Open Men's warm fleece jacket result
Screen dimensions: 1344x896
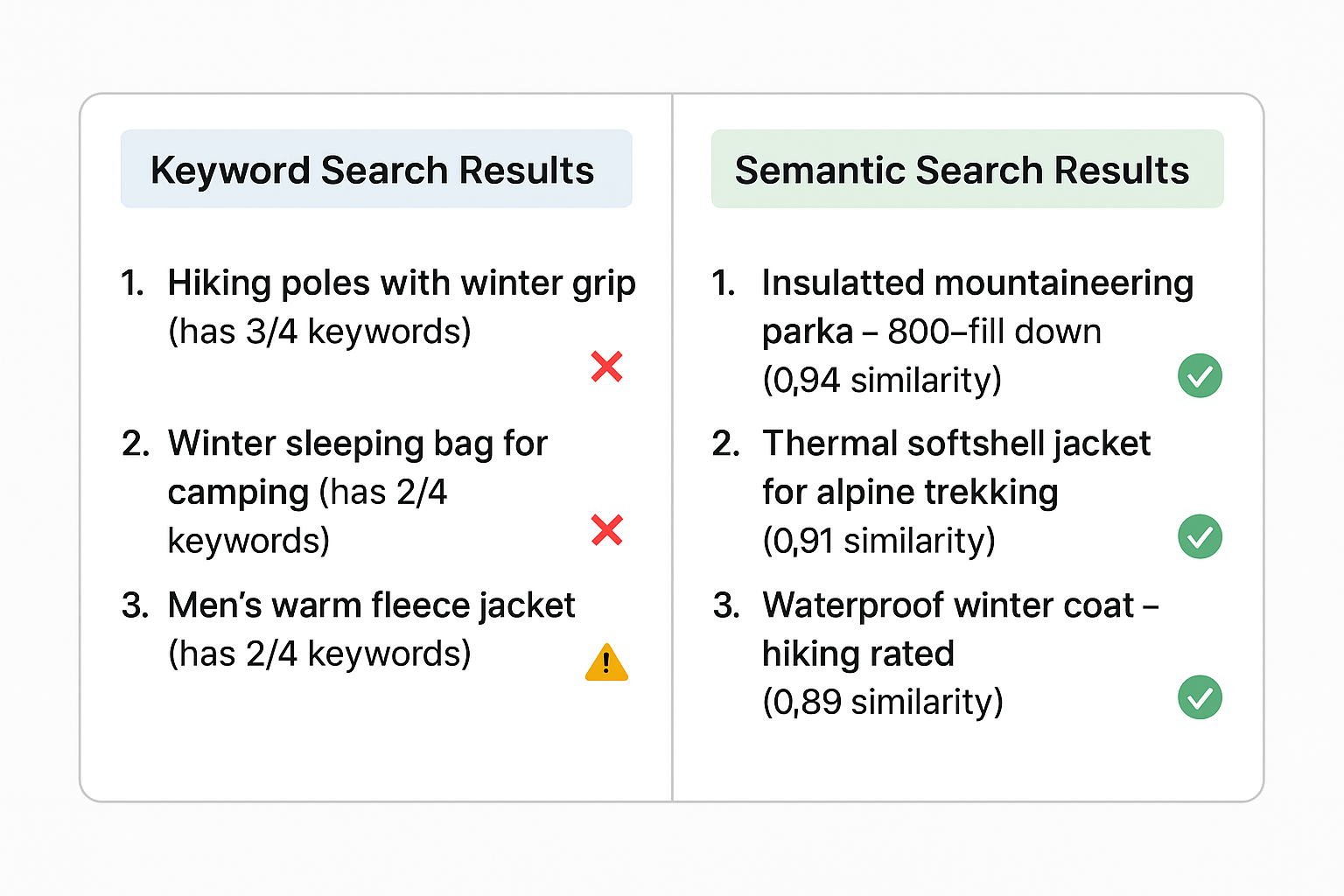[x=371, y=605]
